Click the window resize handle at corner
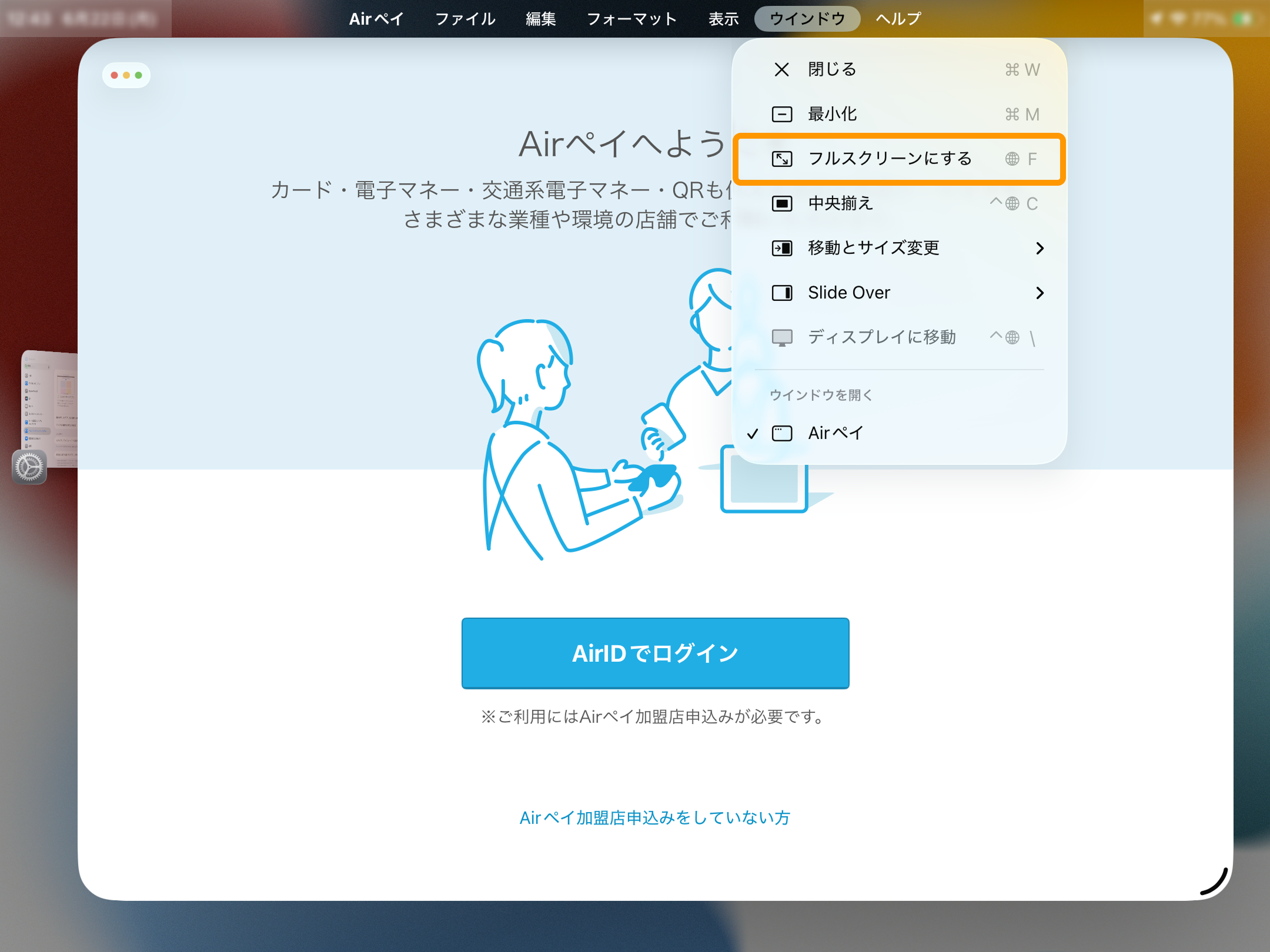 point(1214,881)
